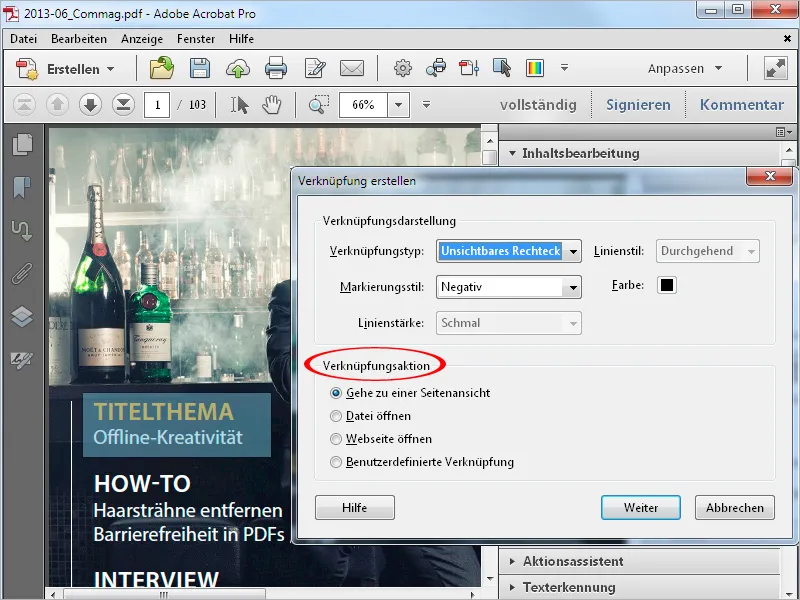Image resolution: width=800 pixels, height=600 pixels.
Task: Click the cloud upload icon
Action: 238,68
